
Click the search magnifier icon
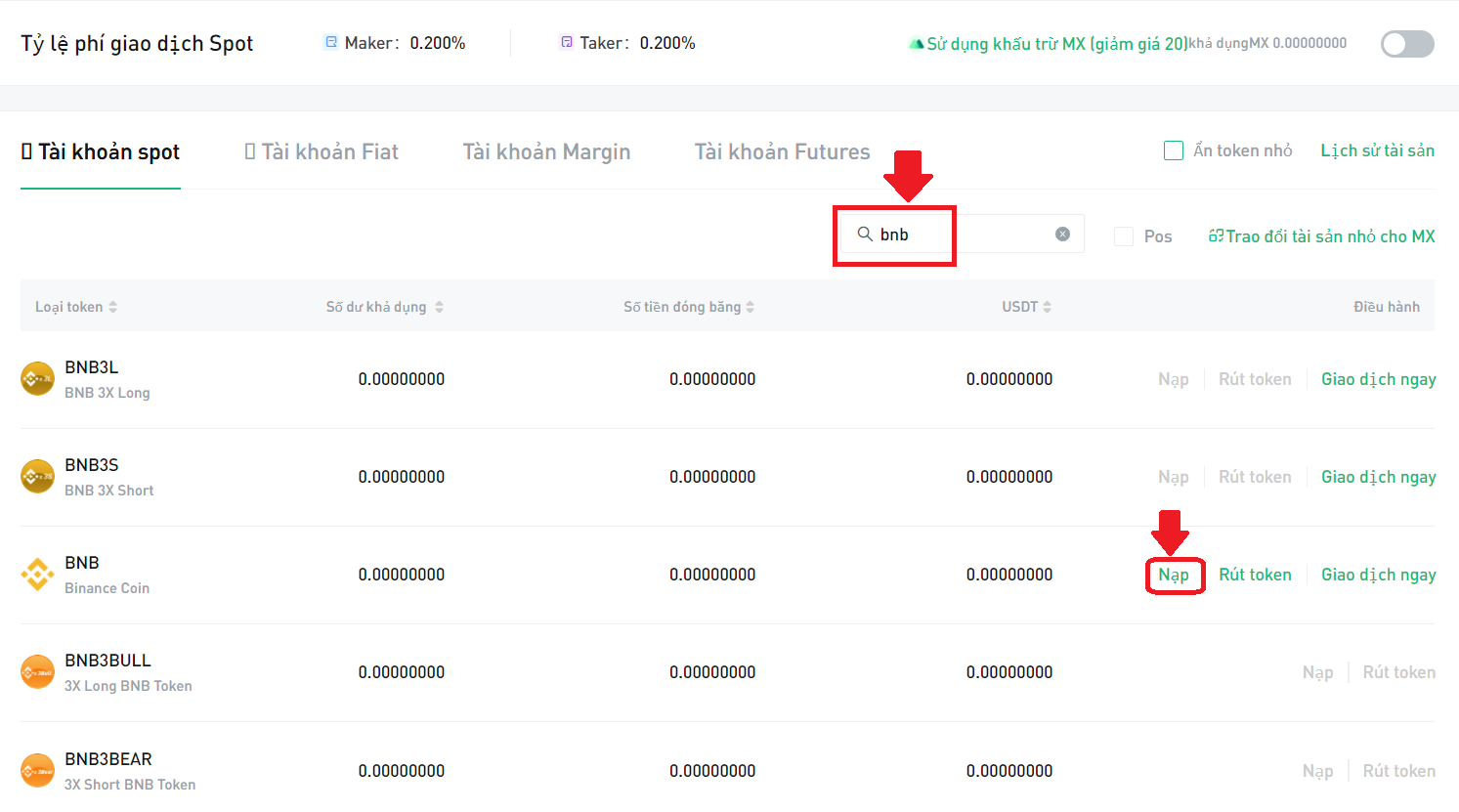pyautogui.click(x=865, y=235)
